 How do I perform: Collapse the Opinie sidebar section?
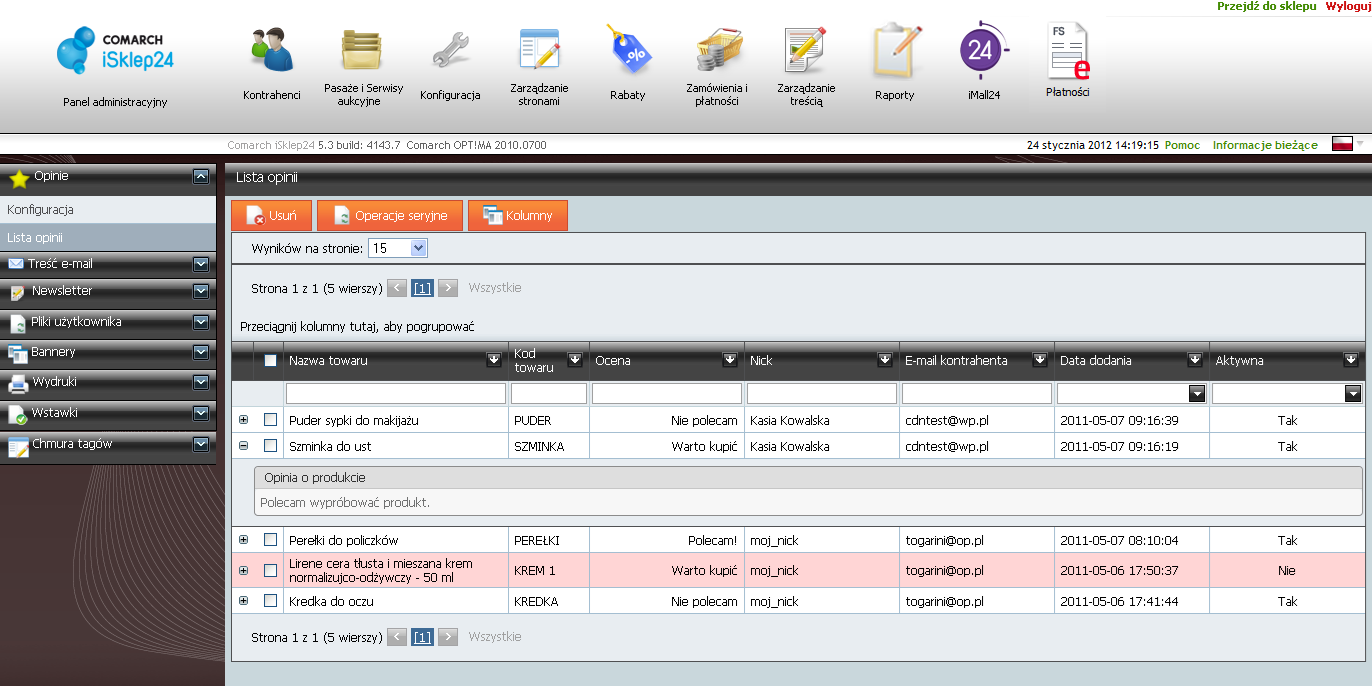pos(201,176)
